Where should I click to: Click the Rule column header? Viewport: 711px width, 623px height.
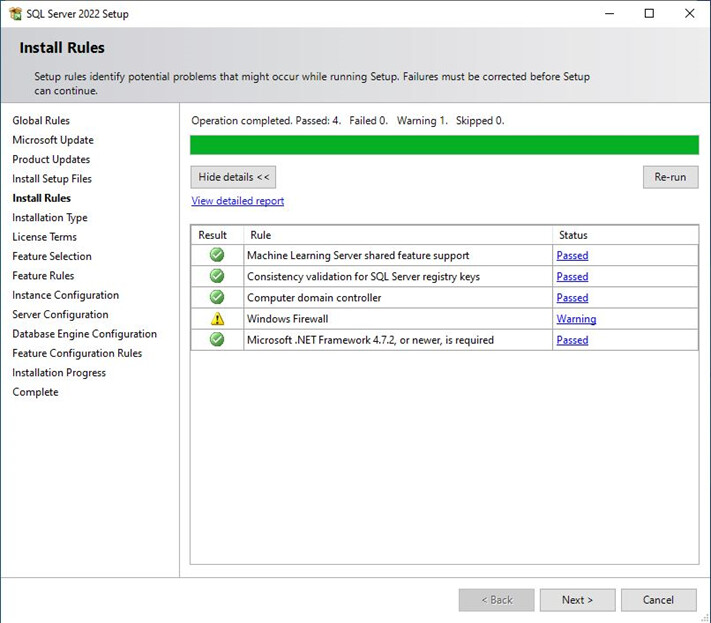point(398,235)
